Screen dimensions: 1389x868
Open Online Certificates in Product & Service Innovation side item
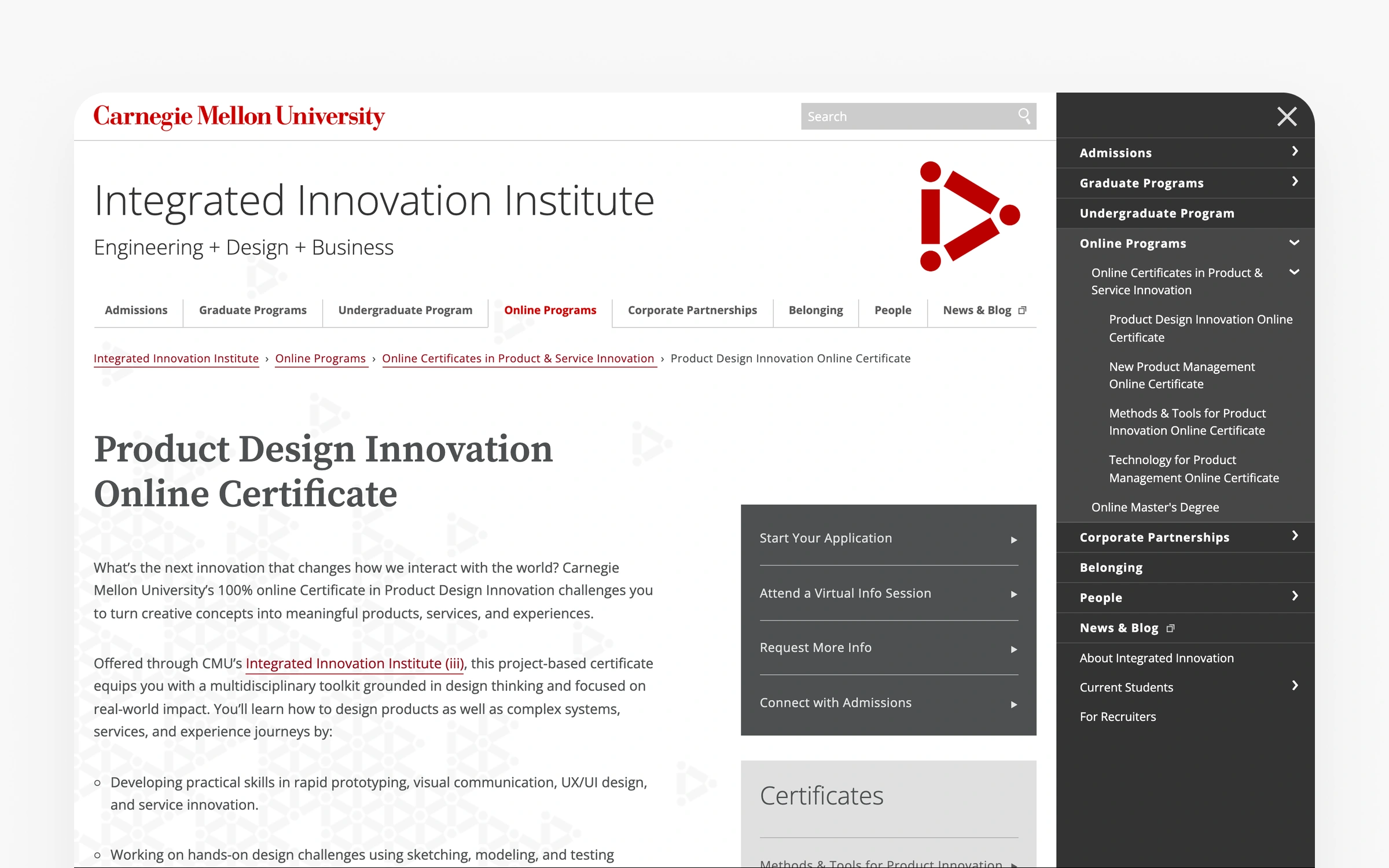(x=1177, y=281)
